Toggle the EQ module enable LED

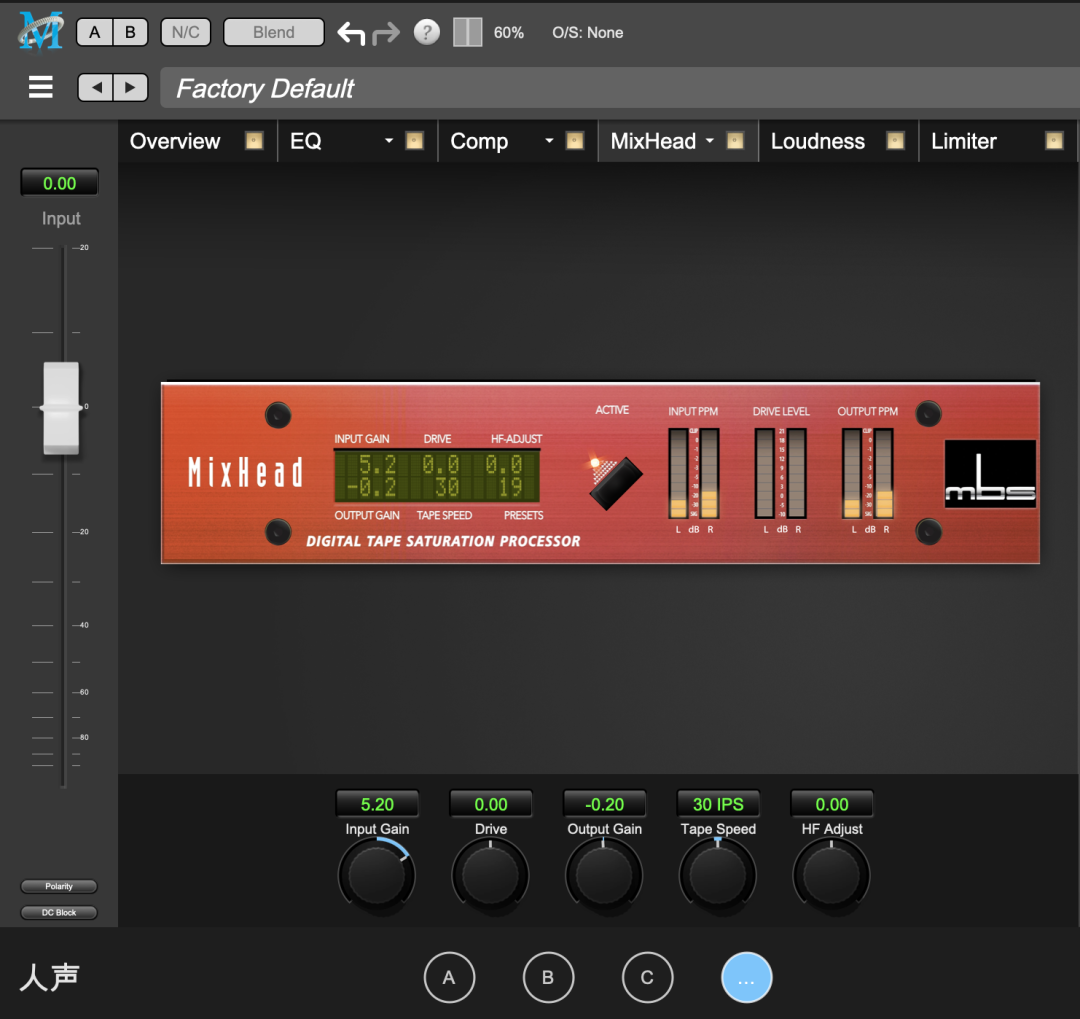click(414, 141)
